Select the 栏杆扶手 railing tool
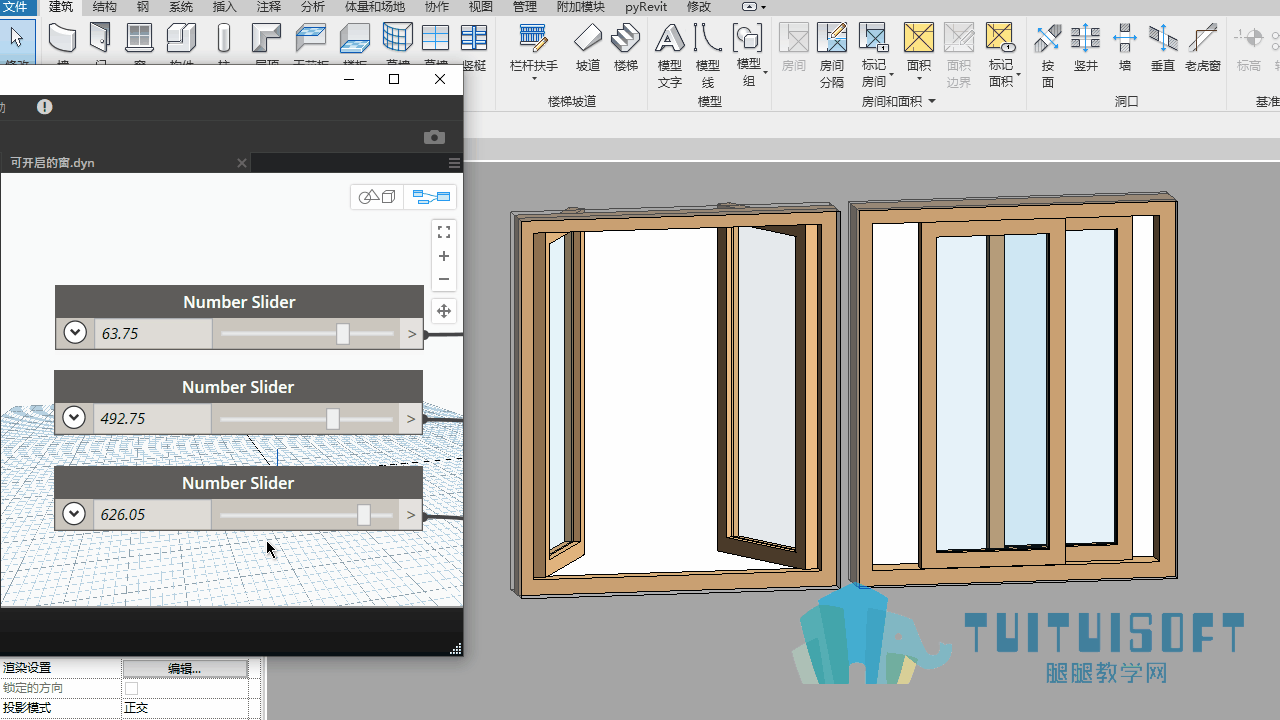This screenshot has width=1280, height=720. [x=534, y=48]
